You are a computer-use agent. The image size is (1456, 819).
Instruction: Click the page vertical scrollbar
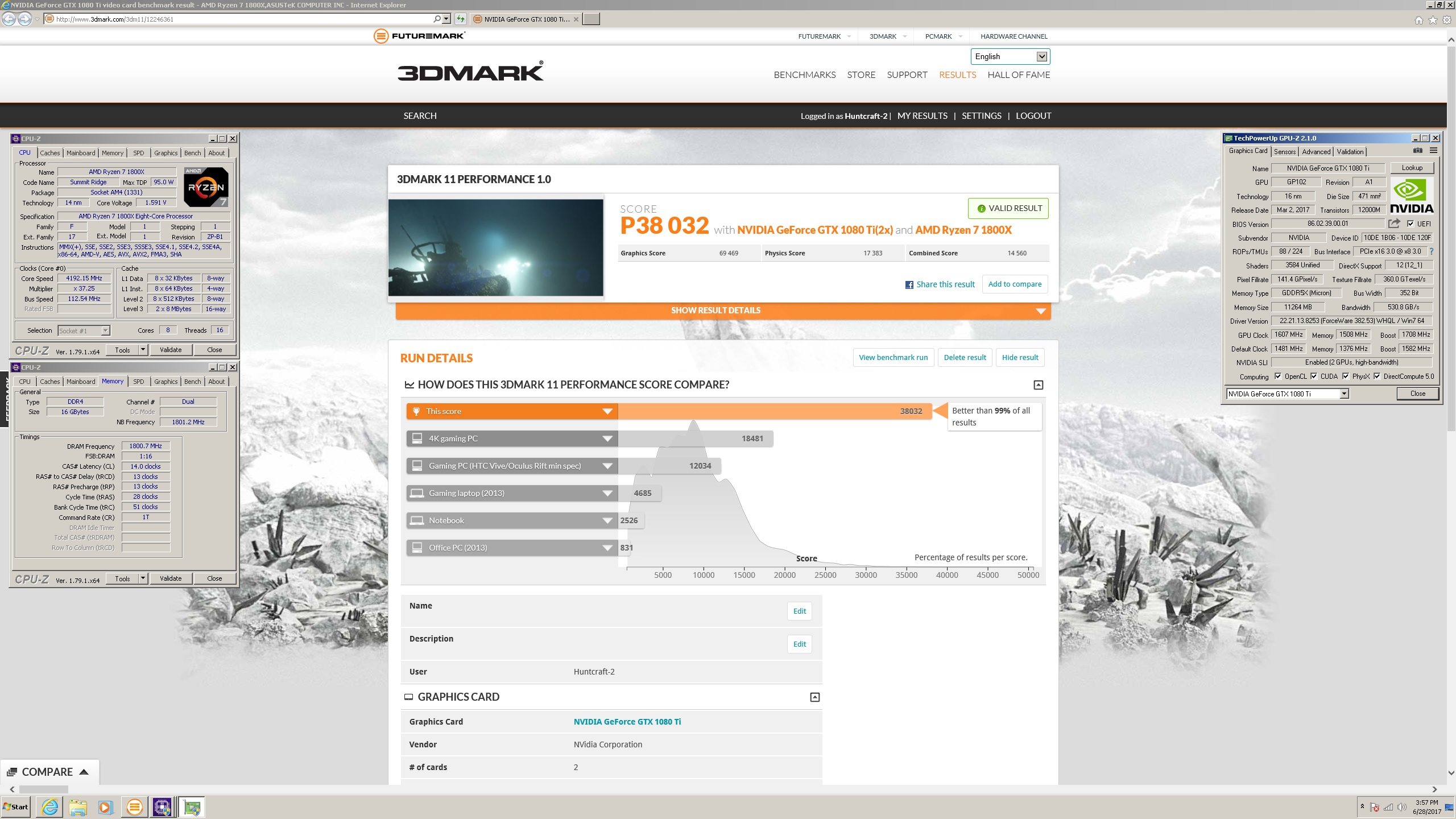(1451, 239)
